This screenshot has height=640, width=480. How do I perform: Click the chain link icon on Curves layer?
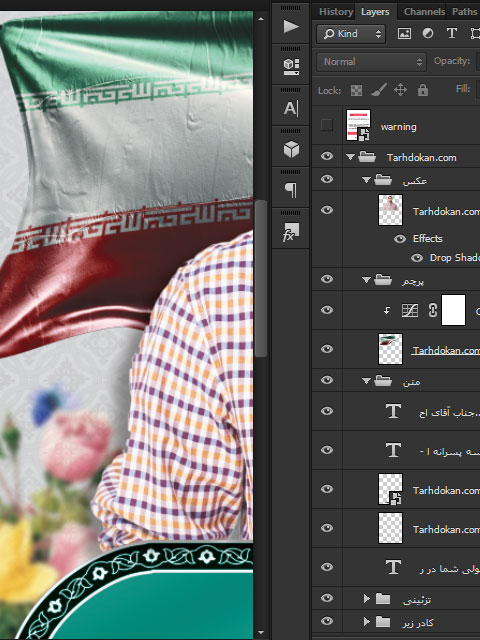click(433, 311)
